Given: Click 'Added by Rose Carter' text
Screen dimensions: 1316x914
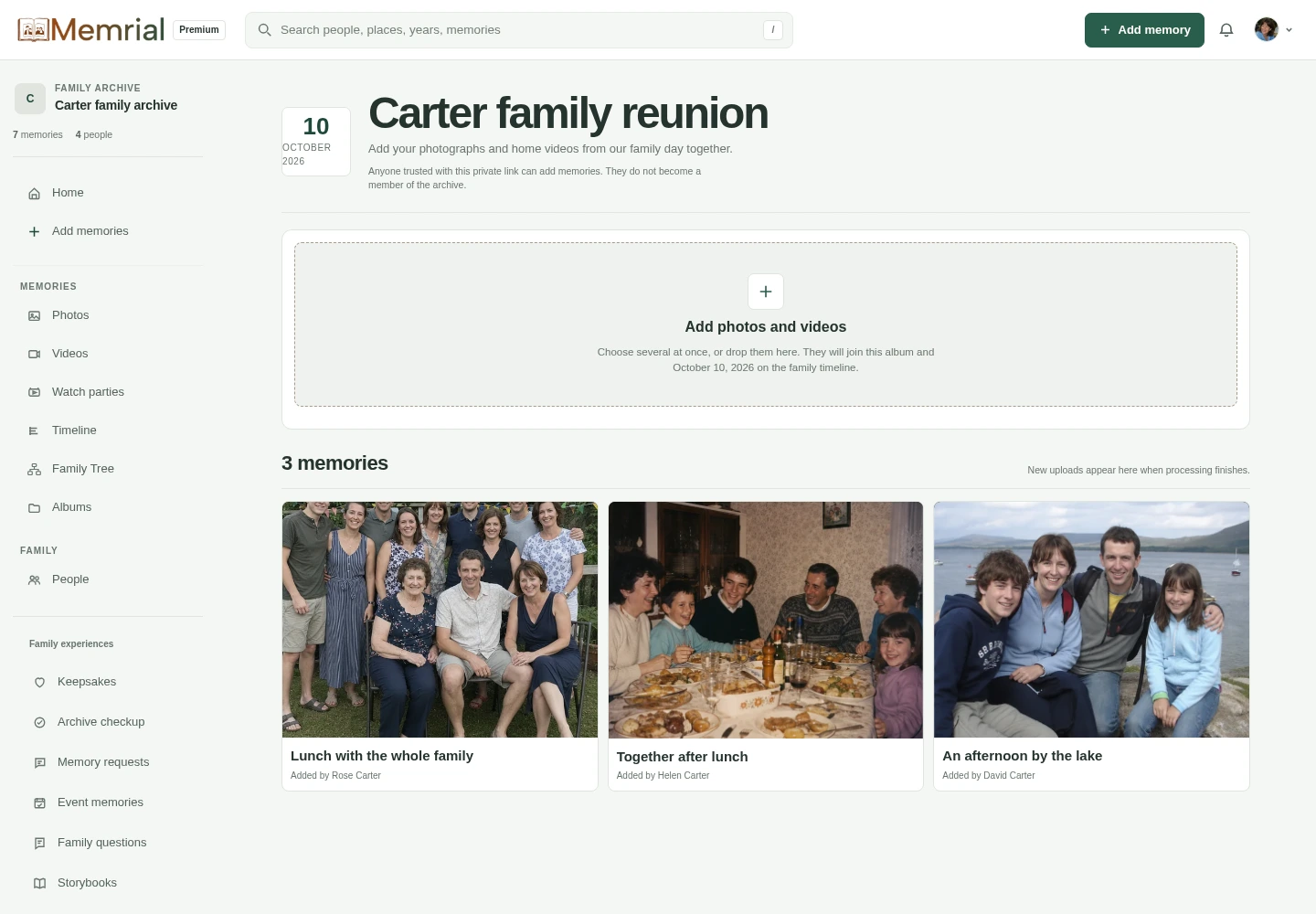Looking at the screenshot, I should coord(335,775).
